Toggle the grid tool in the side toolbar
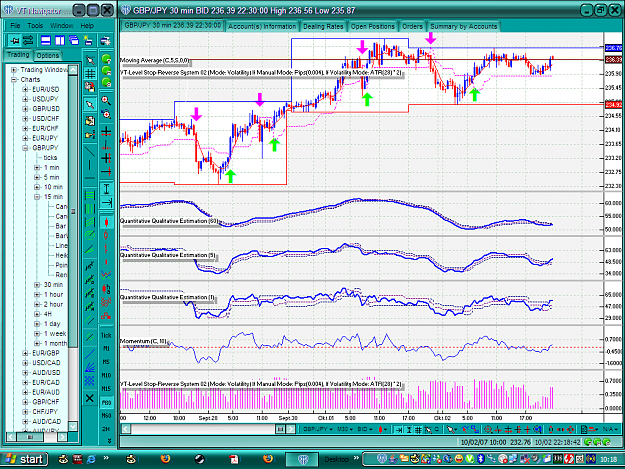The height and width of the screenshot is (469, 625). (x=90, y=73)
